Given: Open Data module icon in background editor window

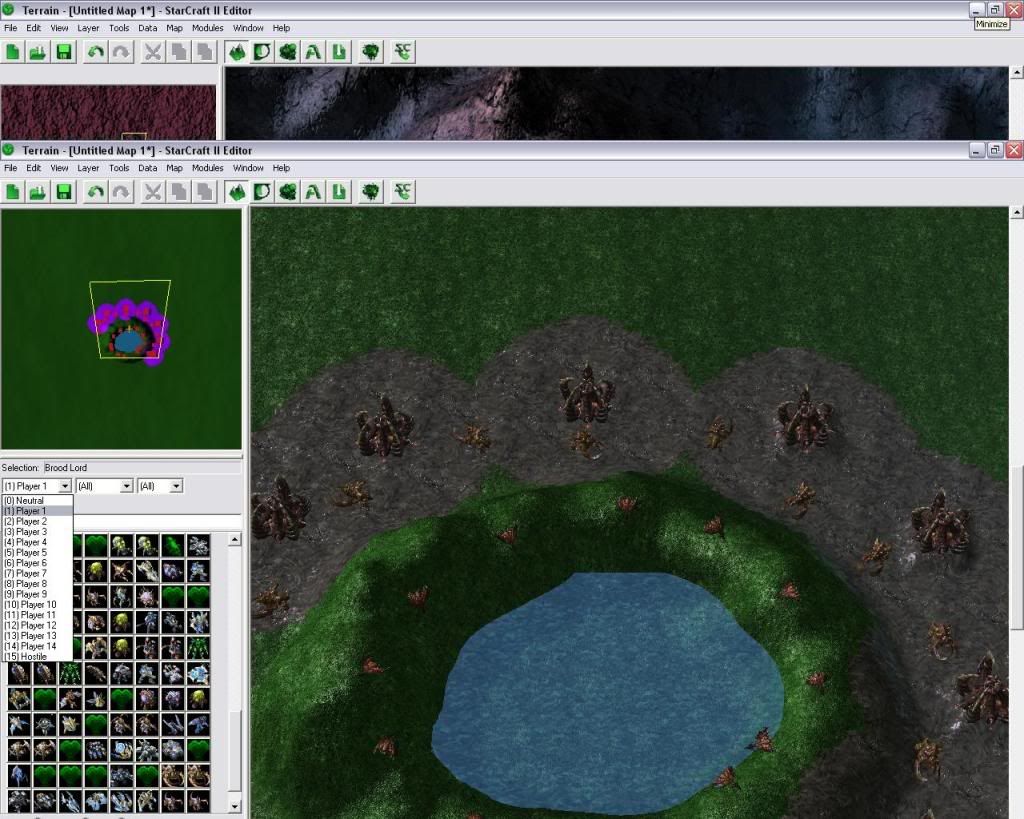Looking at the screenshot, I should tap(287, 52).
